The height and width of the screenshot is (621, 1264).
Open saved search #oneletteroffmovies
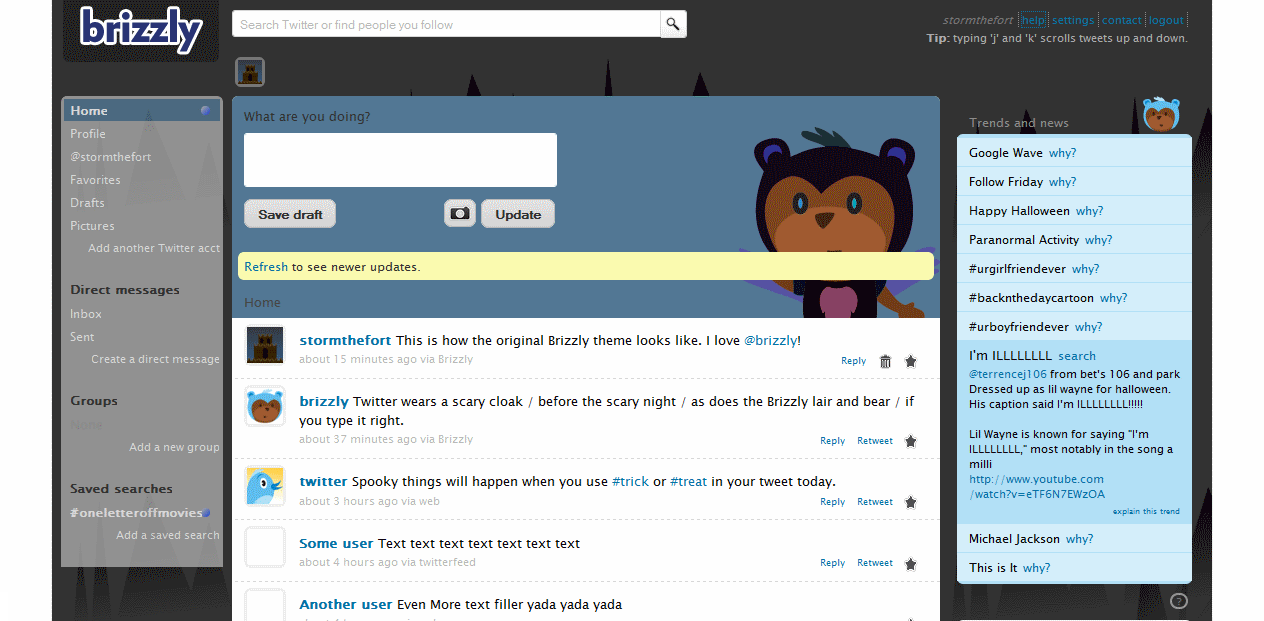coord(136,513)
